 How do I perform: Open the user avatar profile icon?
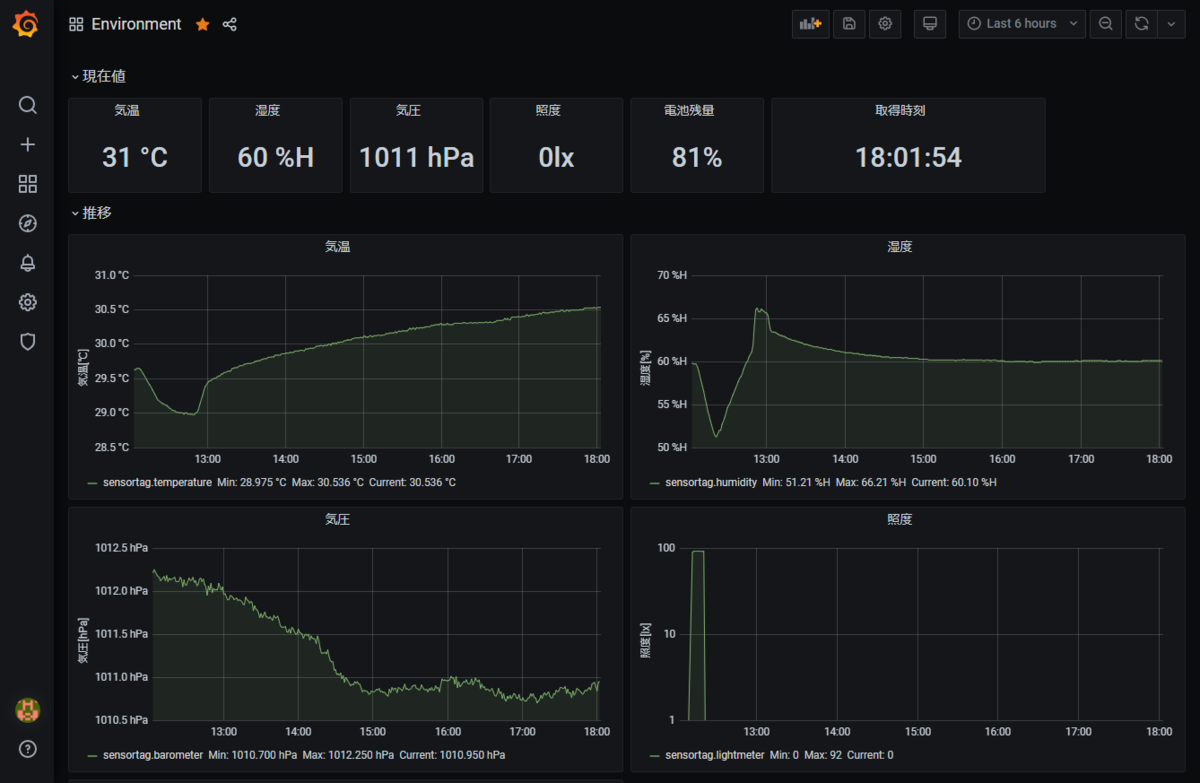27,710
